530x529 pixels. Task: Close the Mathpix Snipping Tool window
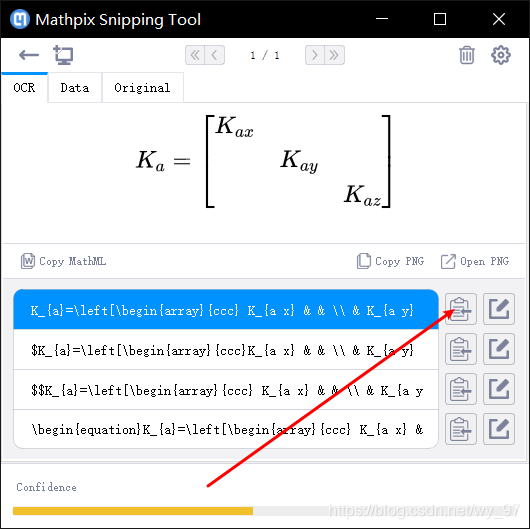click(499, 19)
